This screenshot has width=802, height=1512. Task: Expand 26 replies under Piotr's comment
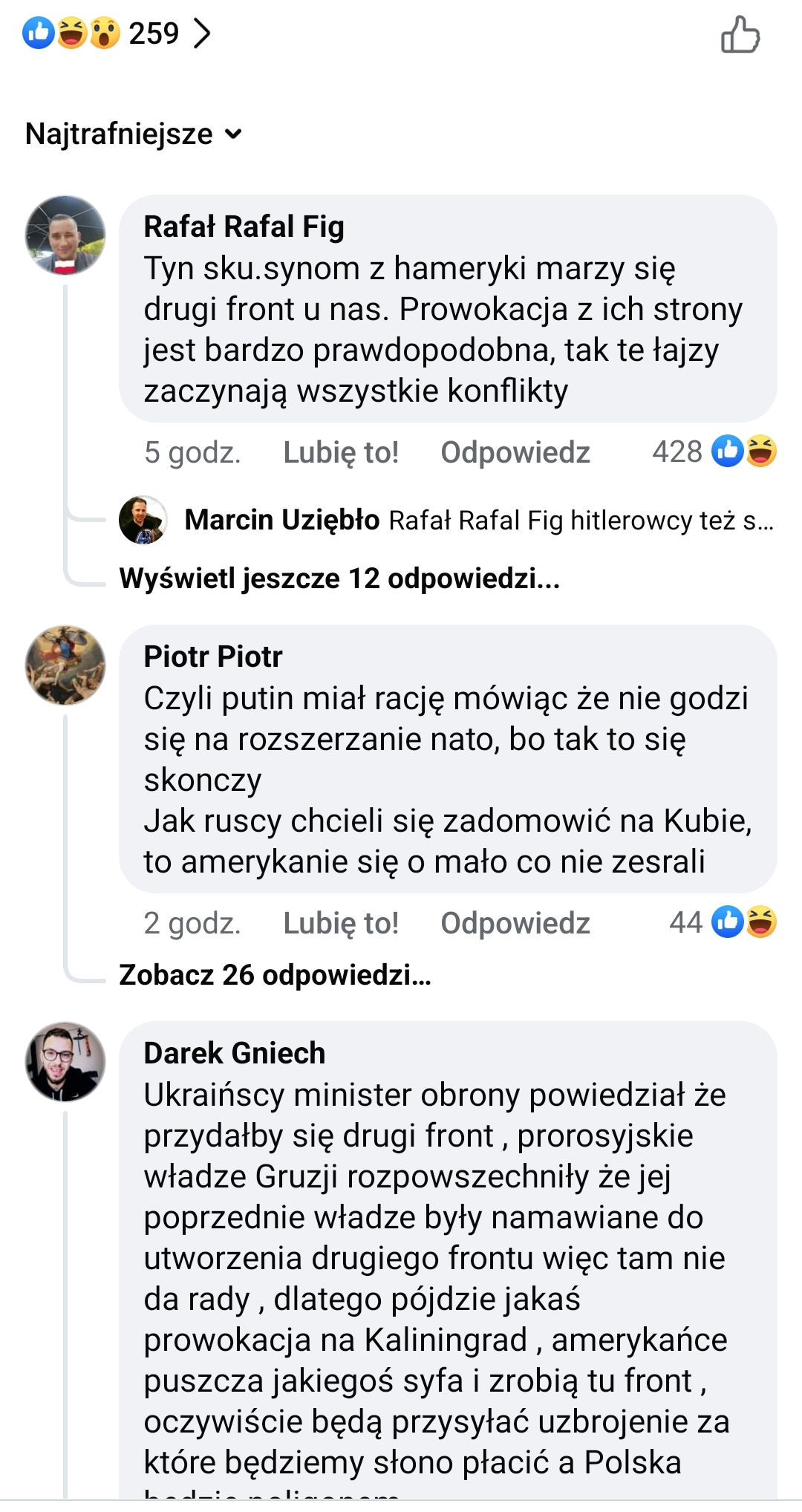pyautogui.click(x=275, y=975)
